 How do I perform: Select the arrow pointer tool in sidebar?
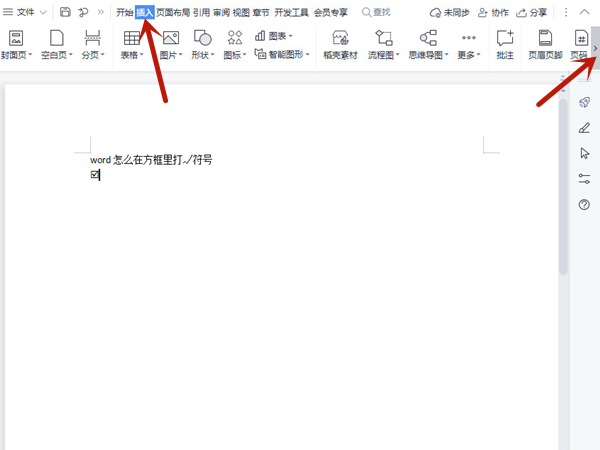(584, 153)
